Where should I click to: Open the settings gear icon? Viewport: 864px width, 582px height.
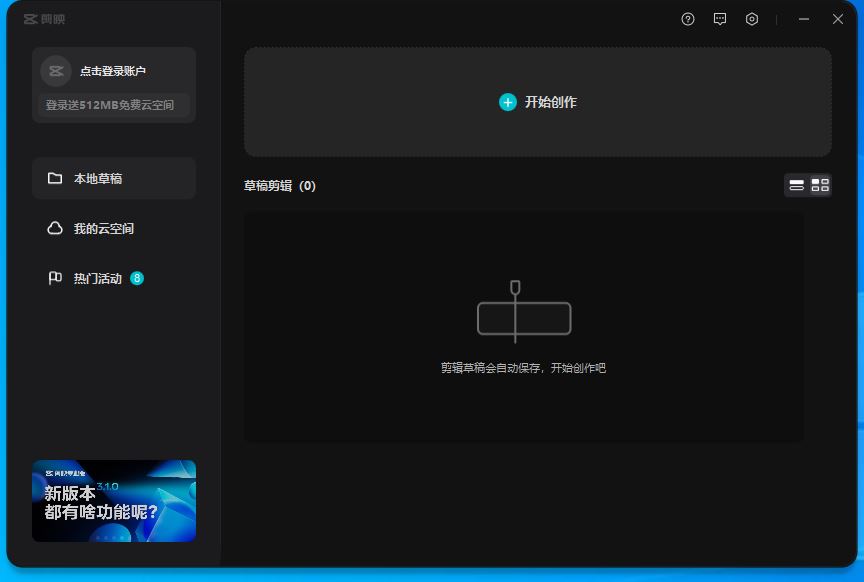751,19
